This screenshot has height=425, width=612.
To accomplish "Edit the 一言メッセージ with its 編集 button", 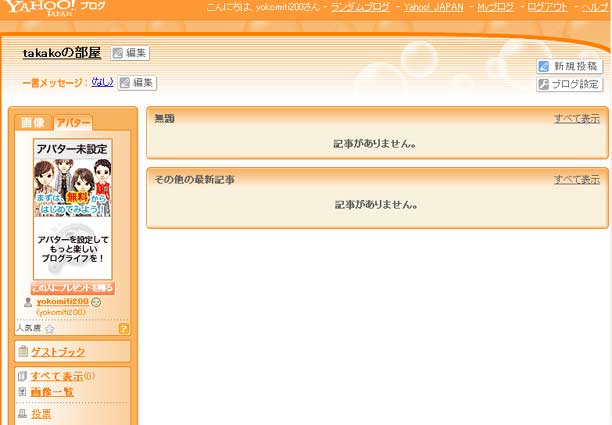I will tap(137, 83).
